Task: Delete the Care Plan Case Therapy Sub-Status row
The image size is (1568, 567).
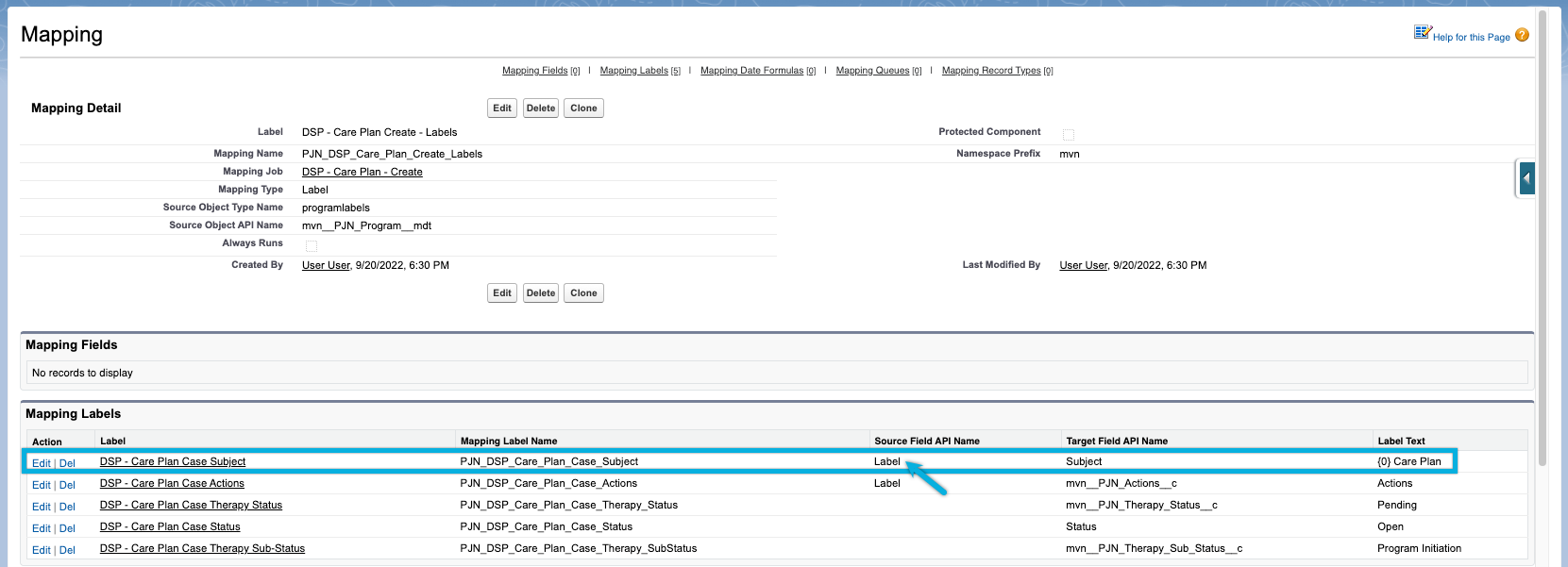Action: [x=67, y=550]
